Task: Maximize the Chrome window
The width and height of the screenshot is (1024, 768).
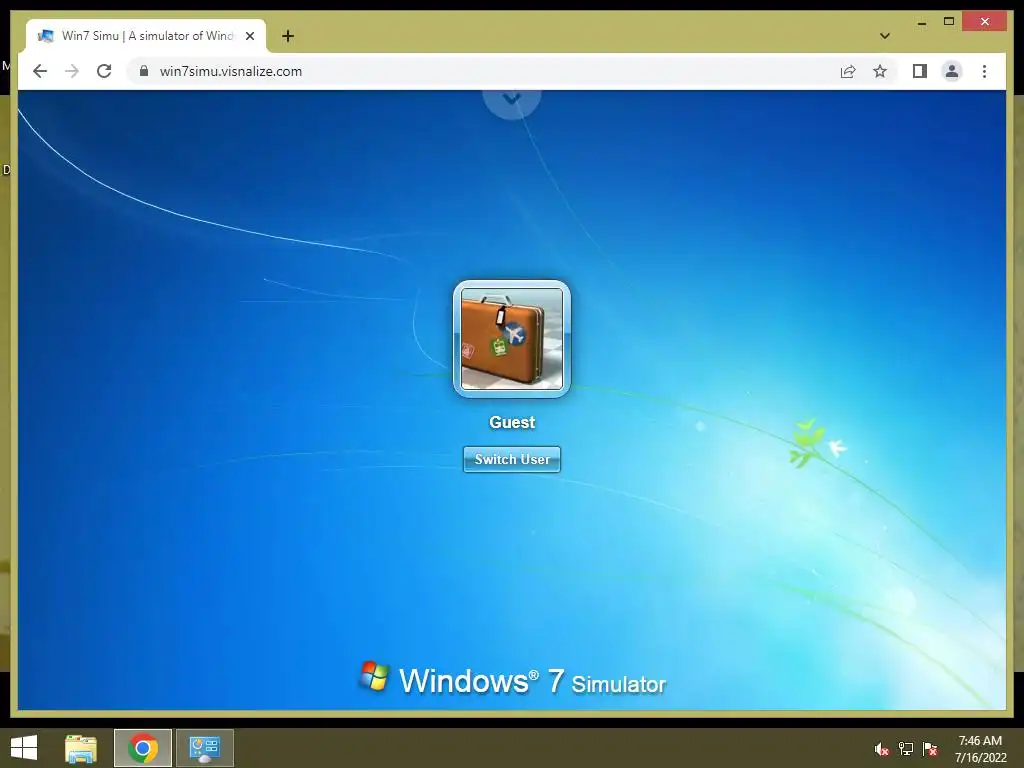Action: [x=949, y=22]
